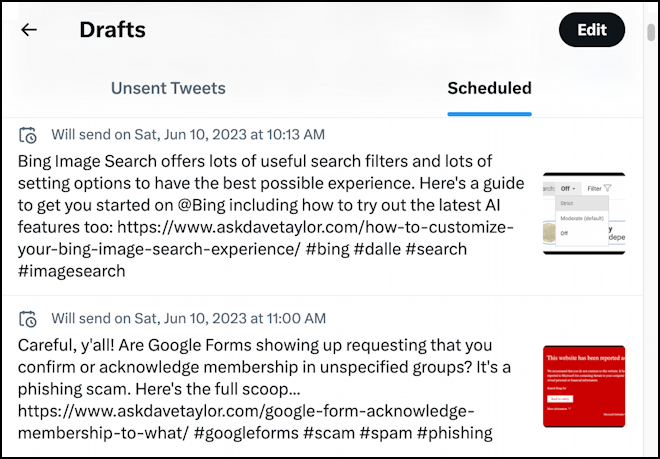Image resolution: width=660 pixels, height=459 pixels.
Task: Switch to the Unsent Tweets tab
Action: [168, 88]
